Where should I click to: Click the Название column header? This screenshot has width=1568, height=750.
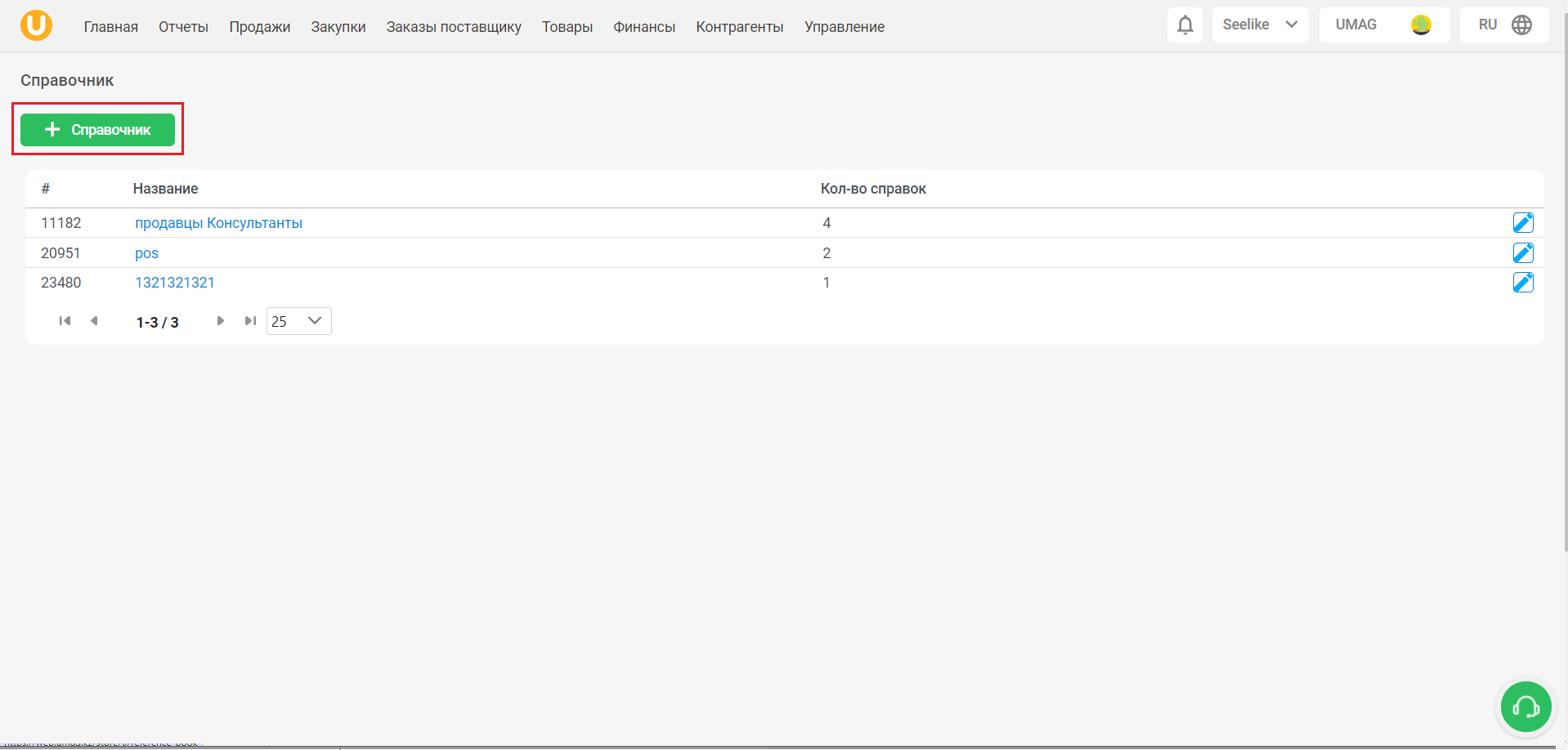pyautogui.click(x=165, y=189)
